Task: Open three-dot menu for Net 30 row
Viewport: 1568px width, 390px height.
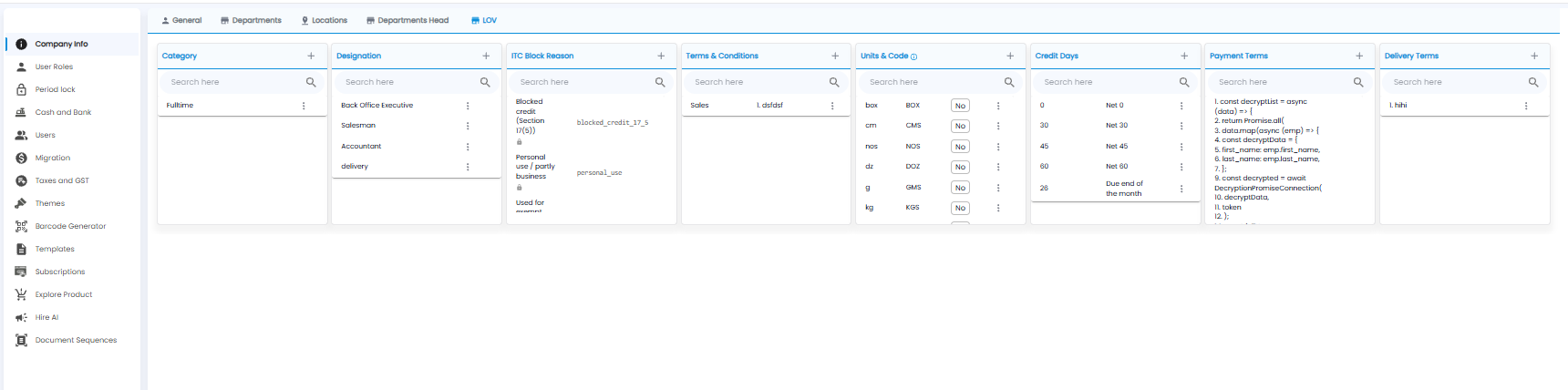Action: click(1181, 126)
